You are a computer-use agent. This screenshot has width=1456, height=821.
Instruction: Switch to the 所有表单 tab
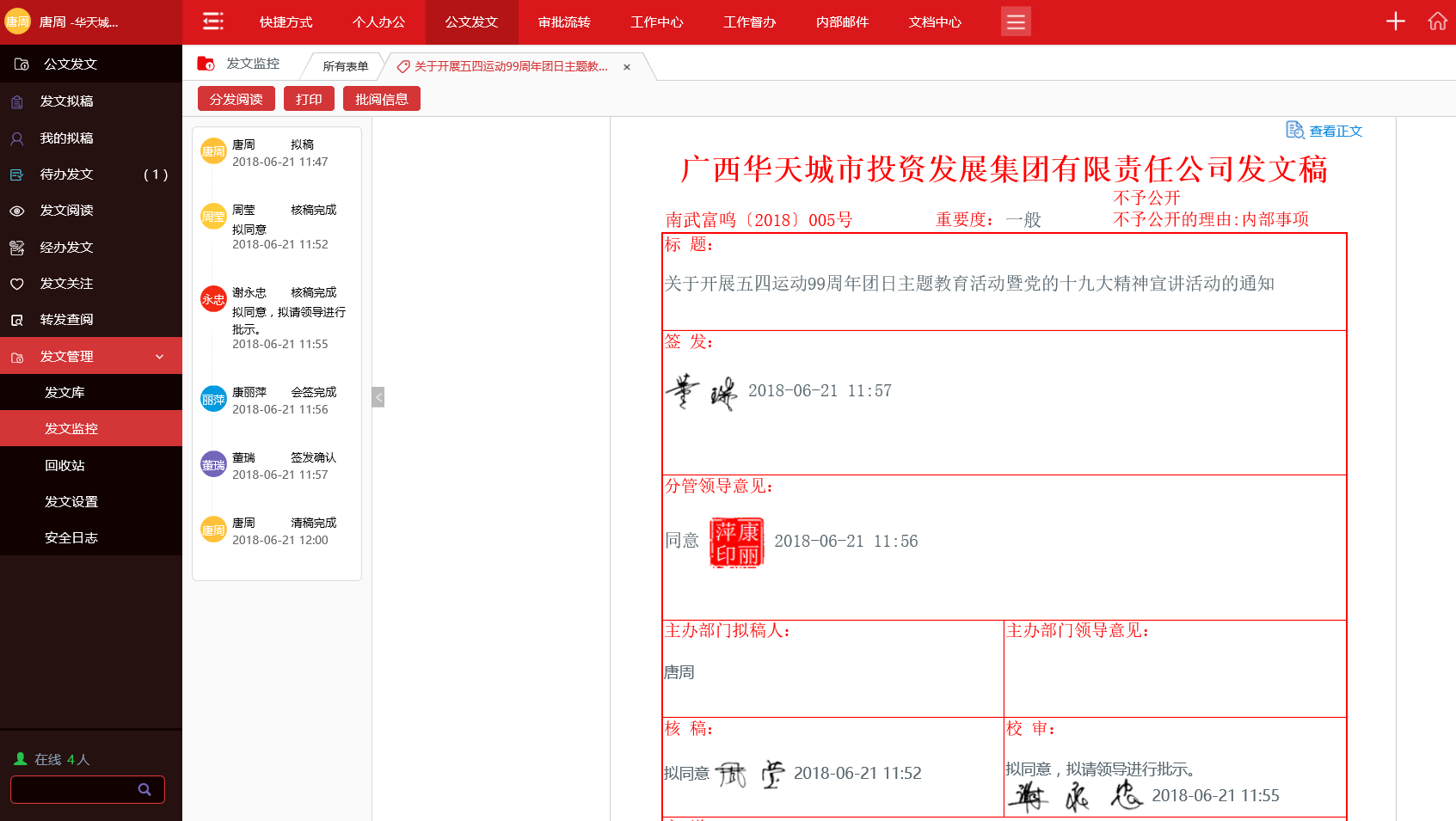[x=345, y=66]
